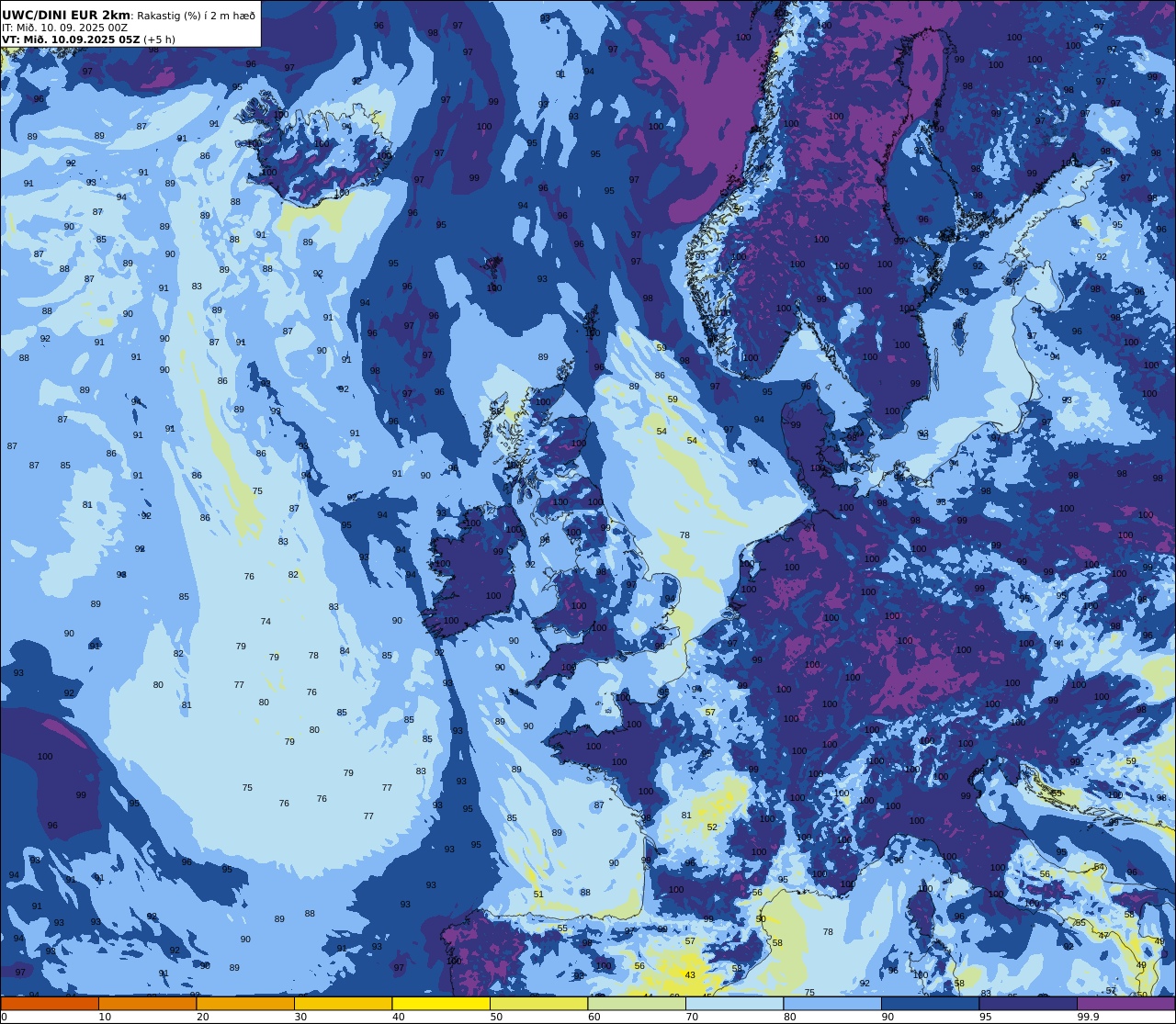This screenshot has width=1176, height=1024.
Task: Select the 90–95 legend color segment
Action: coord(930,1003)
